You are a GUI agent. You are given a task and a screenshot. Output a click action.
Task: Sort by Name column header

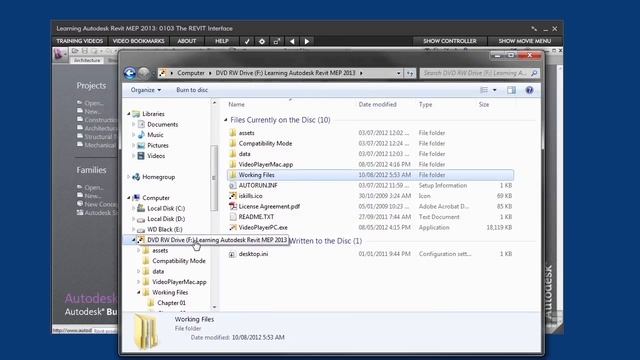point(236,104)
